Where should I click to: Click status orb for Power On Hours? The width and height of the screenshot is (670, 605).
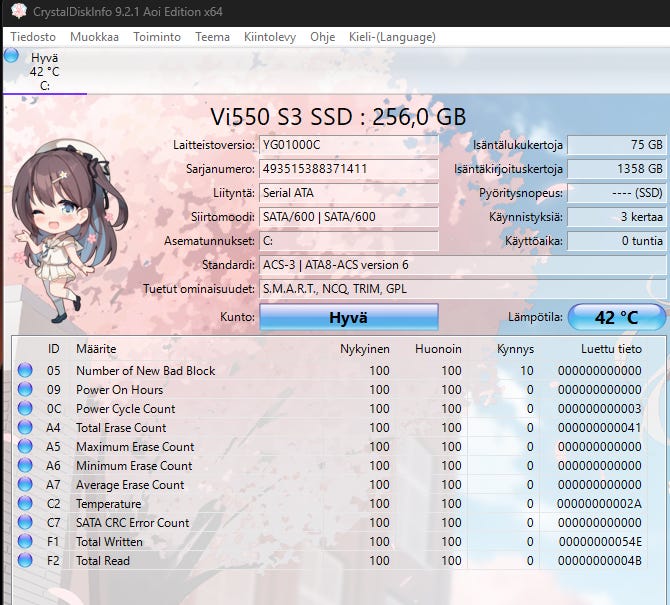pyautogui.click(x=25, y=389)
